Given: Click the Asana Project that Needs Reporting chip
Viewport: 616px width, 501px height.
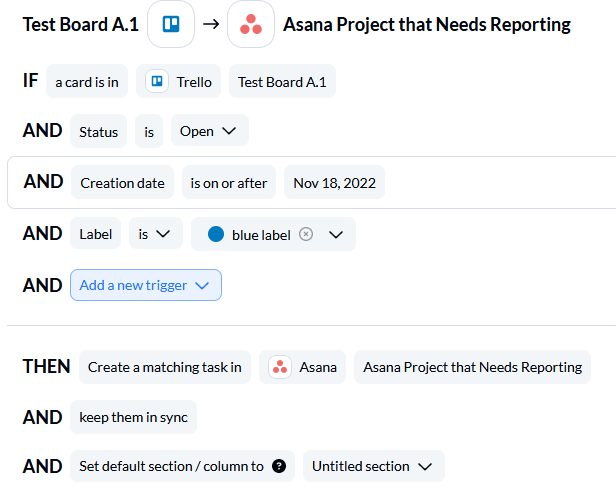Looking at the screenshot, I should pyautogui.click(x=472, y=367).
